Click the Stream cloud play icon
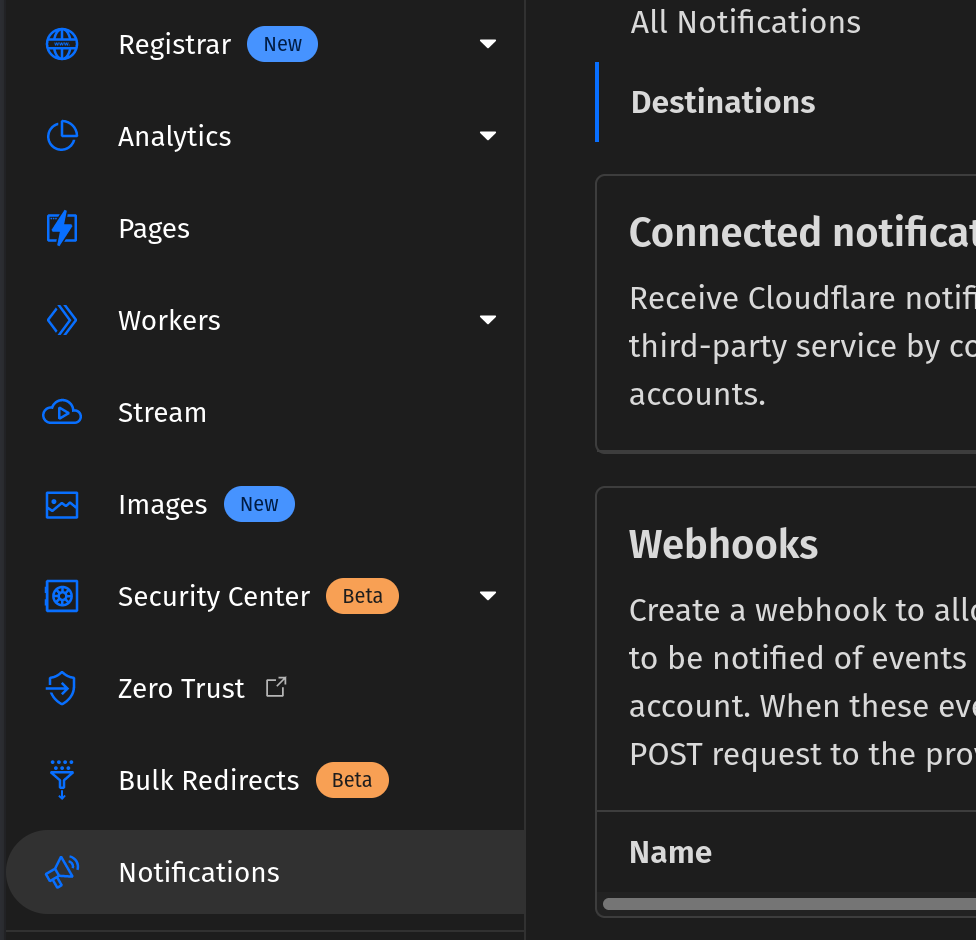 click(62, 412)
